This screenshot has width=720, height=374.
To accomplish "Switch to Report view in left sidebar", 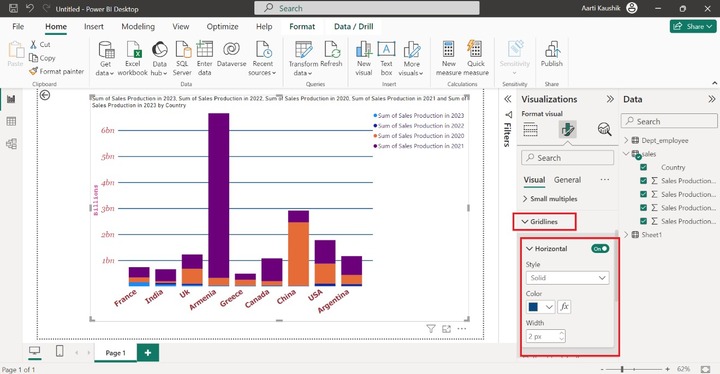I will [11, 99].
